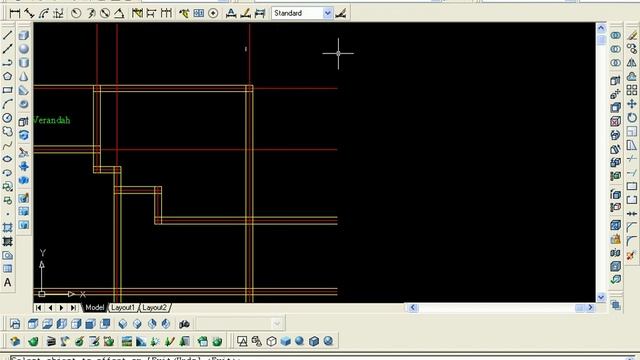Screen dimensions: 640x360
Task: Pick the Diameter dimension tool
Action: (105, 13)
